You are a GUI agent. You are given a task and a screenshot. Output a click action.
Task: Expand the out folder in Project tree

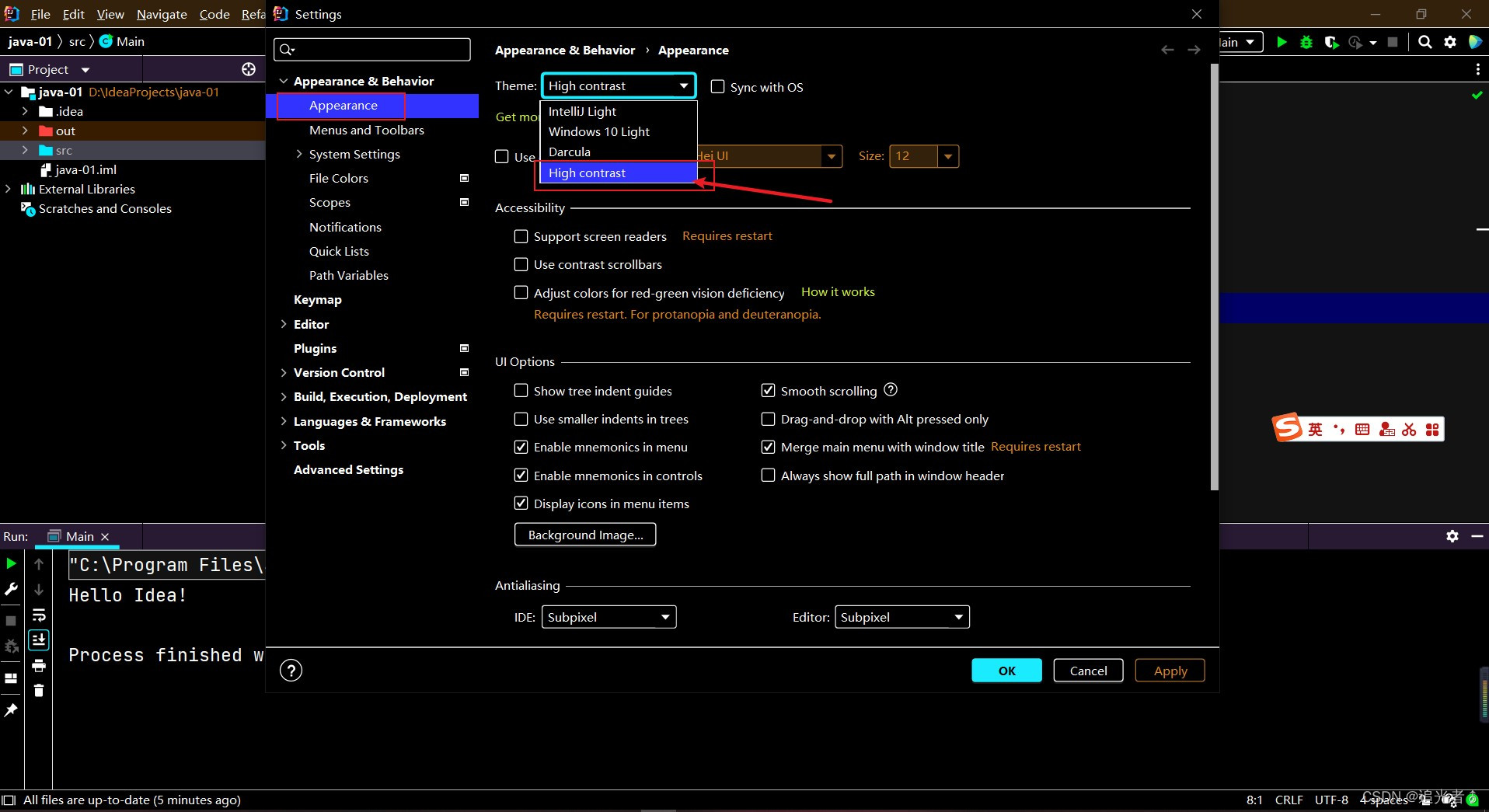25,131
